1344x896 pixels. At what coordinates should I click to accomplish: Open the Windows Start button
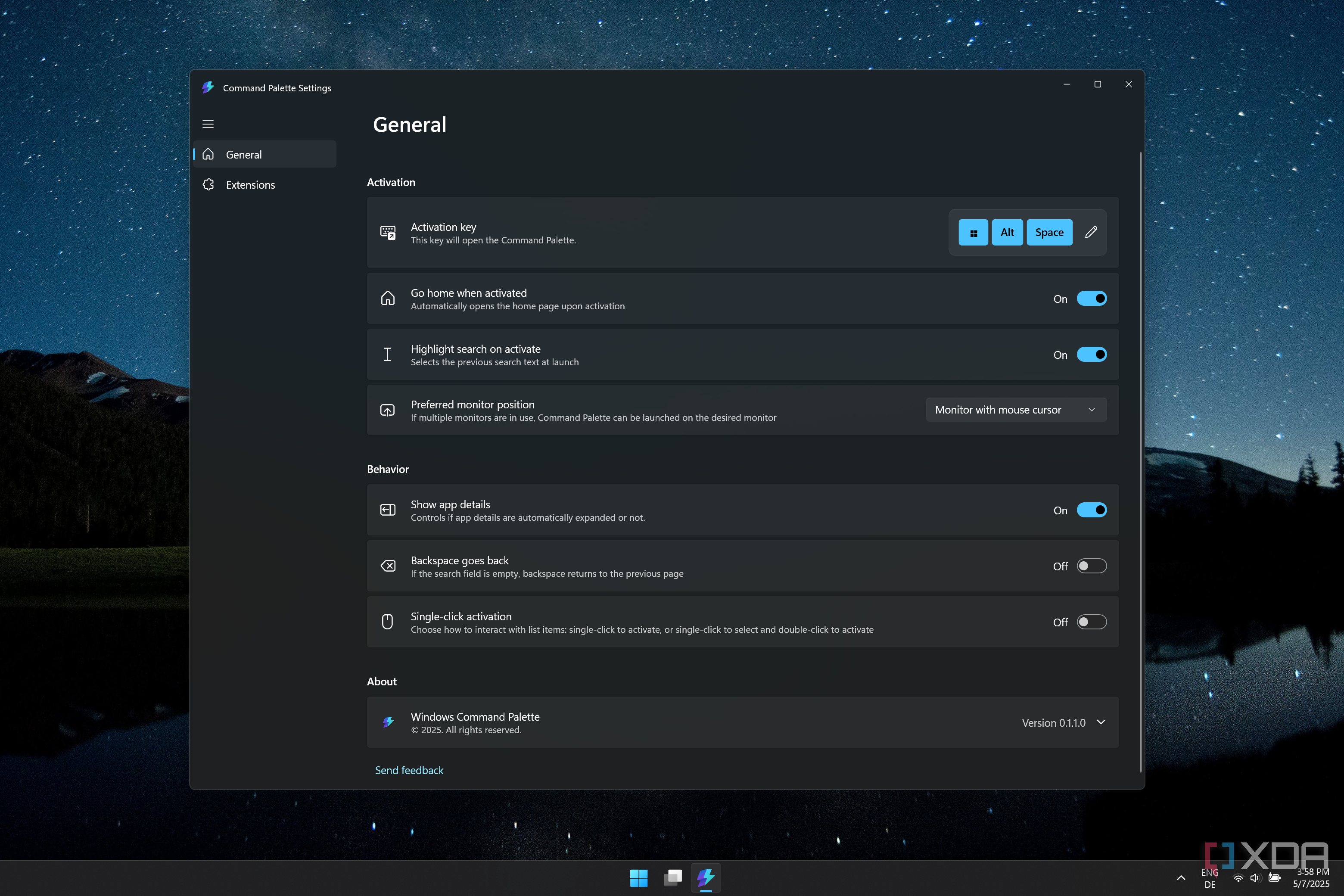[x=638, y=878]
